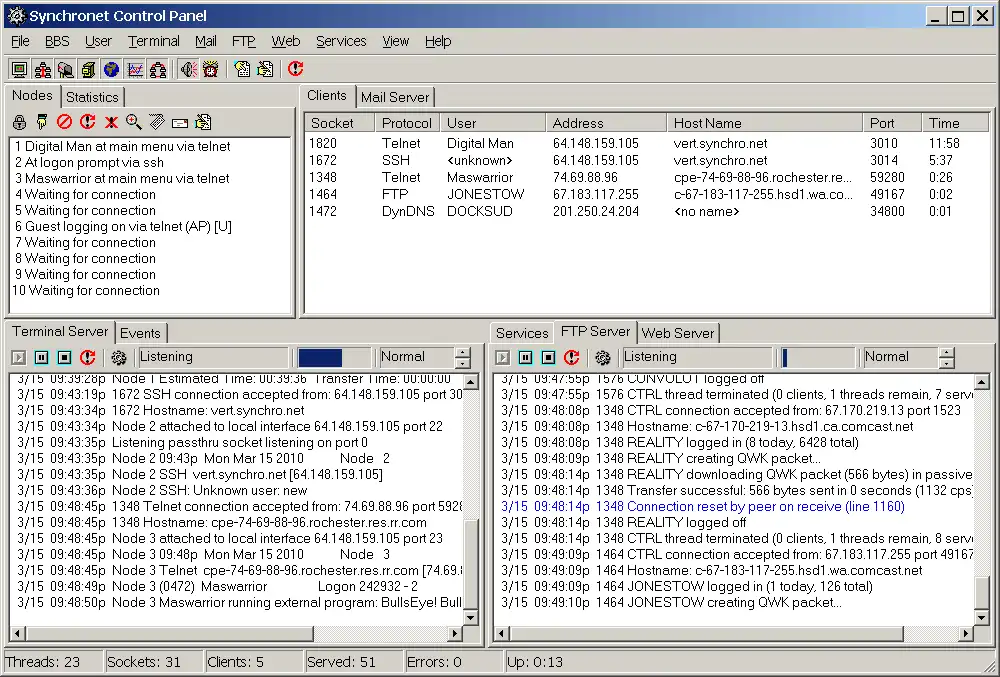
Task: Open the Terminal Server configuration gear icon
Action: pyautogui.click(x=119, y=357)
